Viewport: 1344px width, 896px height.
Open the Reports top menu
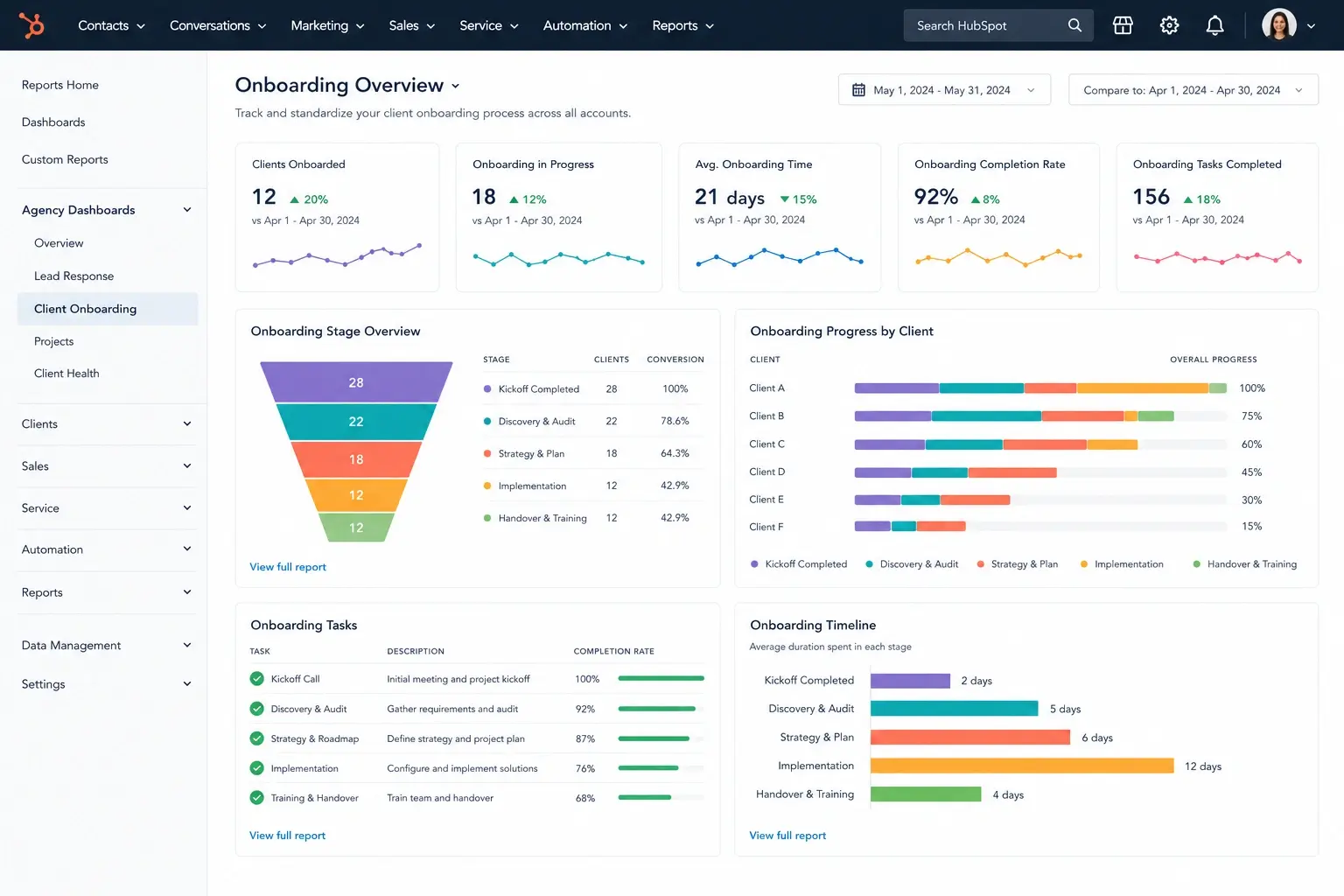click(683, 25)
